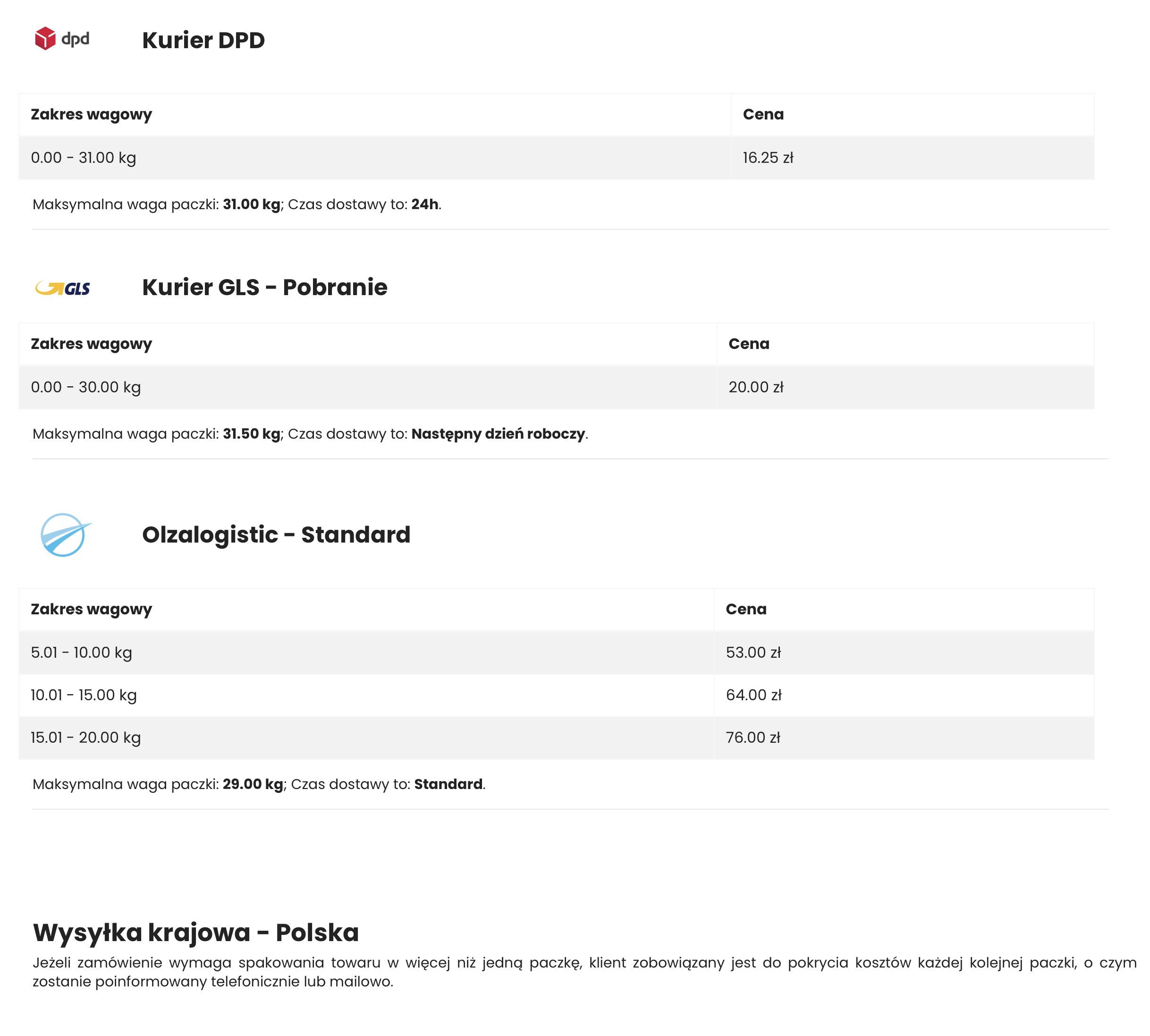Click Cena header in GLS table
This screenshot has height=1036, width=1150.
point(905,344)
